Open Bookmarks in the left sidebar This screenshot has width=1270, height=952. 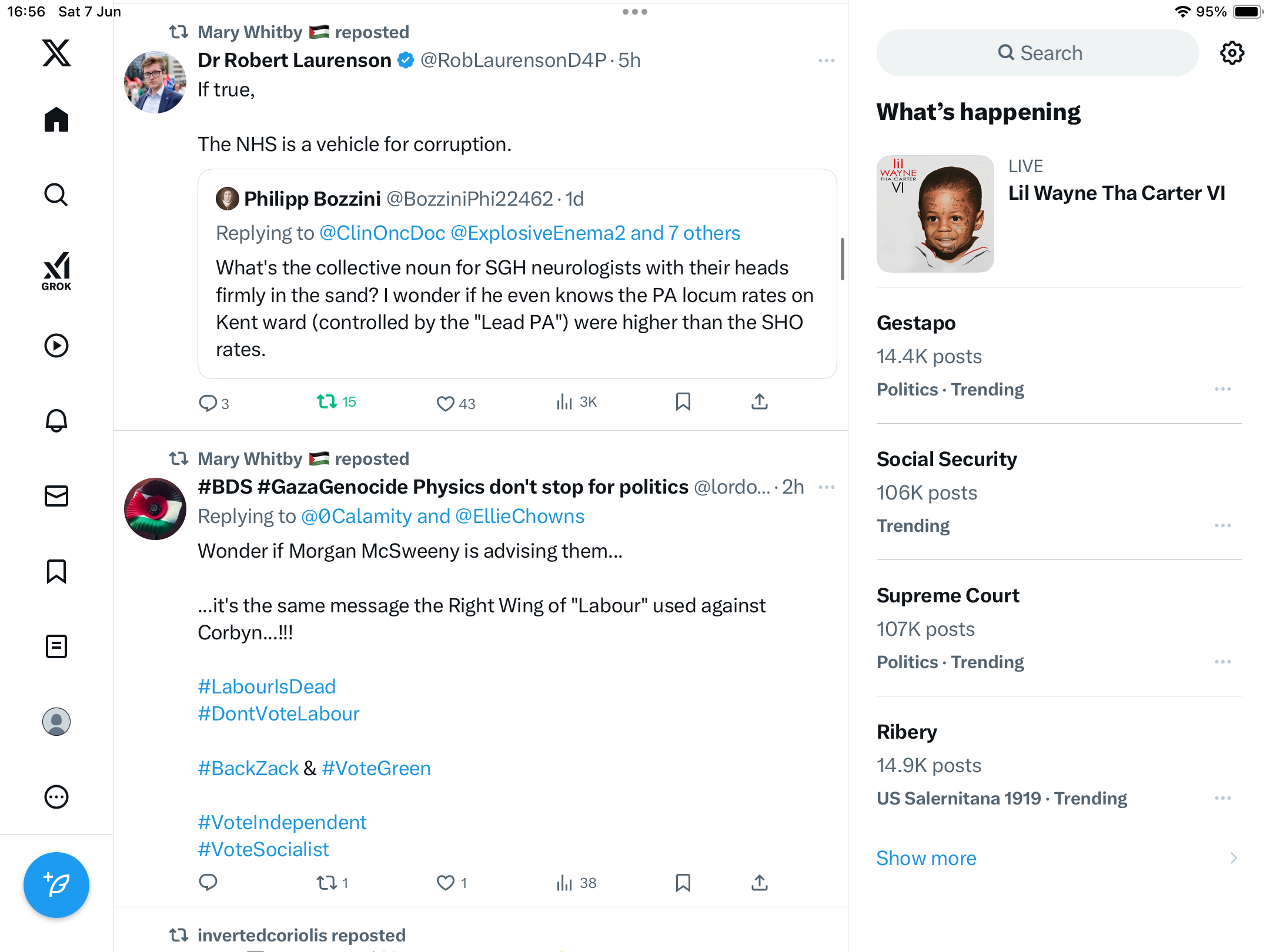pyautogui.click(x=56, y=571)
